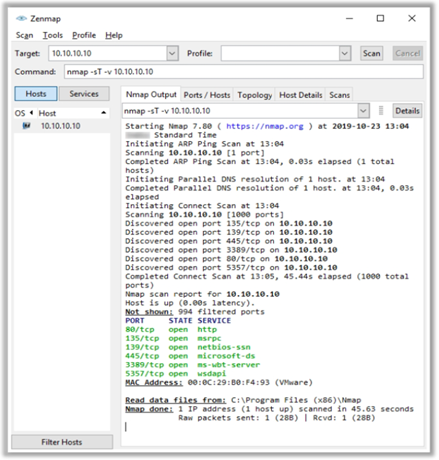Click 'Host is up (0.00s latency)' line
The image size is (439, 460).
[190, 303]
